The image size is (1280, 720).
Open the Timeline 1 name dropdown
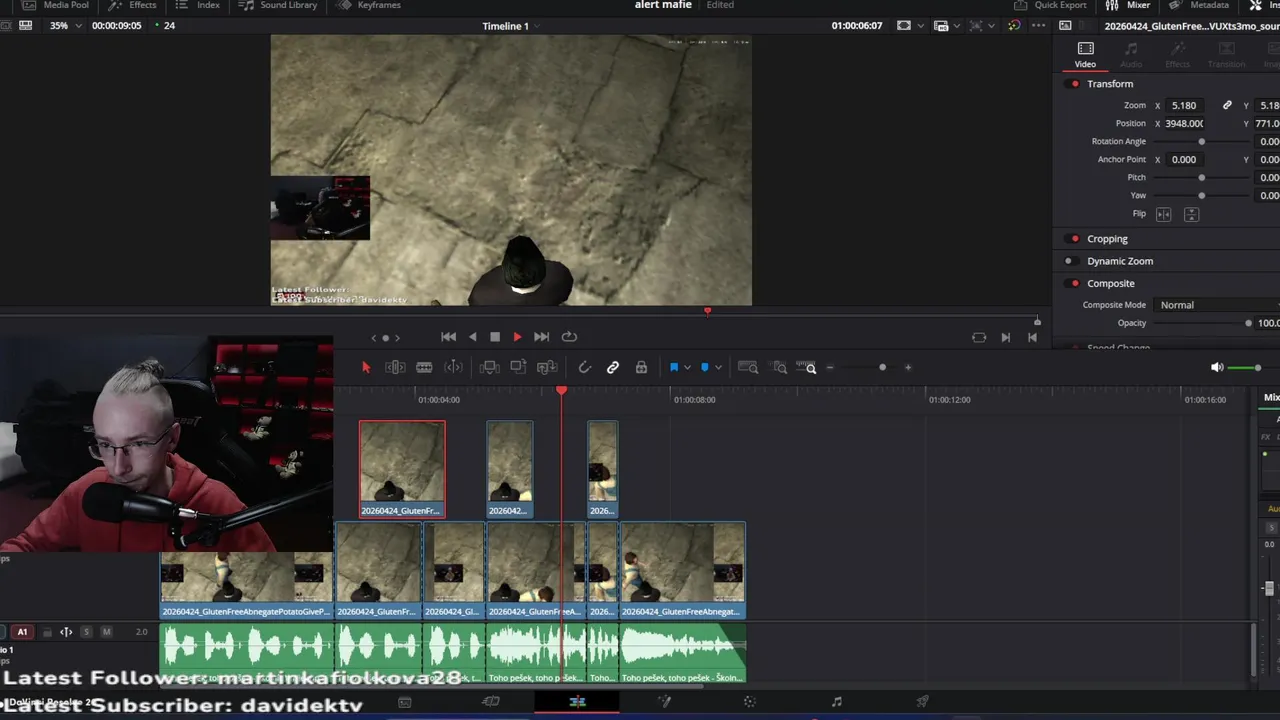point(511,26)
